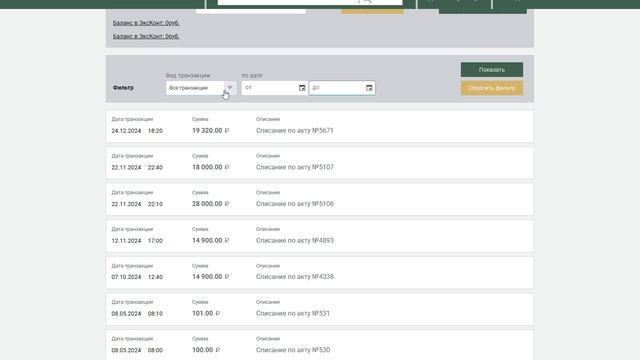Select description Списание по акту №5107
The height and width of the screenshot is (360, 640).
point(295,167)
